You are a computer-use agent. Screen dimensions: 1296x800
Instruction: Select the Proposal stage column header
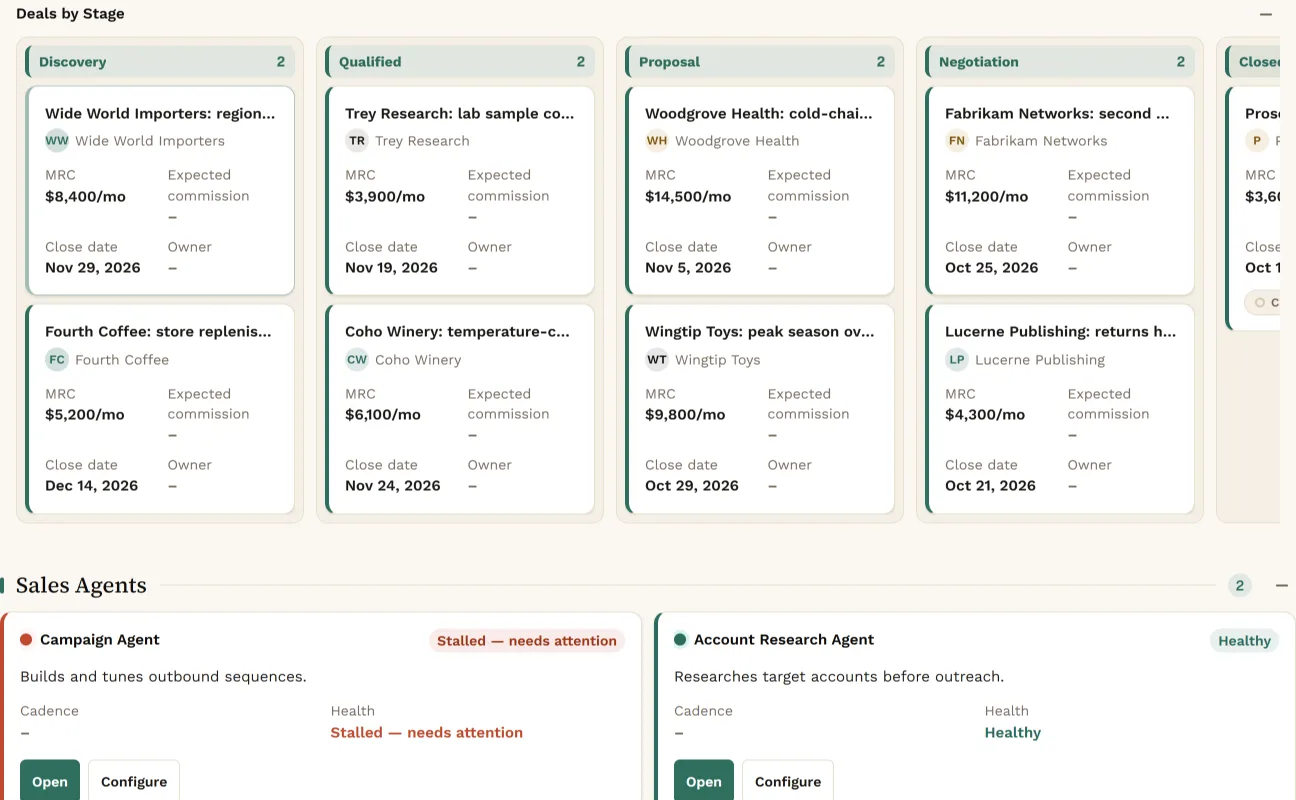[760, 61]
